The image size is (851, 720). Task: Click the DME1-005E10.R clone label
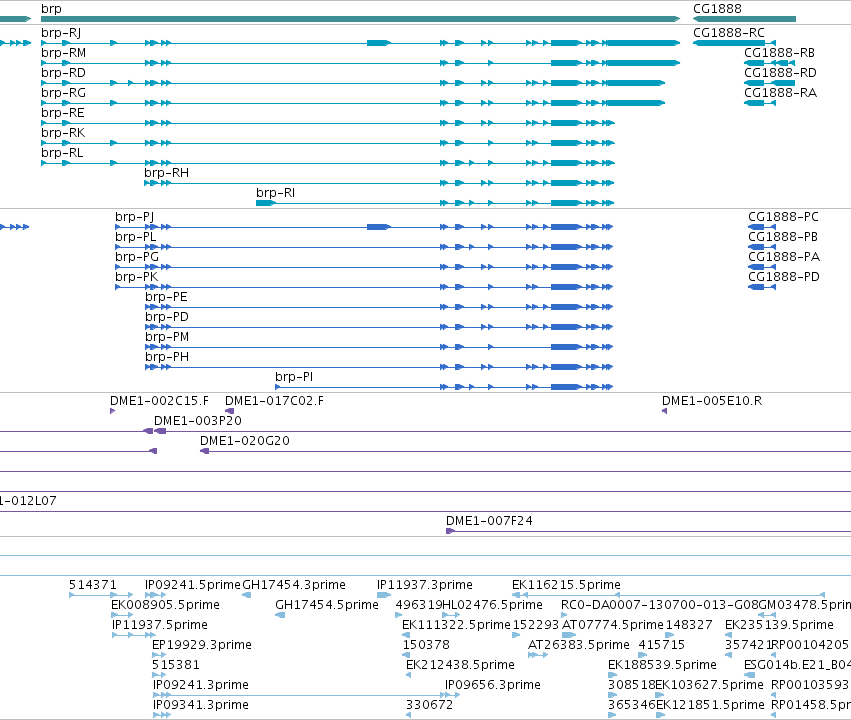(x=712, y=402)
